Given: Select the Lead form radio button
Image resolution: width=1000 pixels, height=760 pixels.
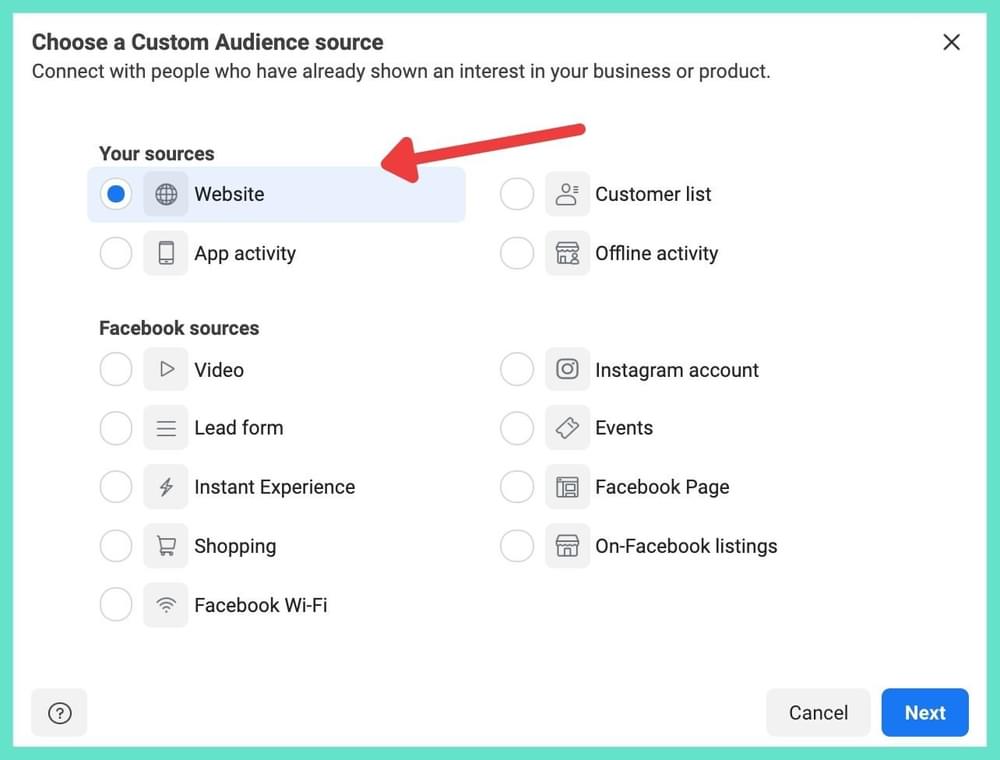Looking at the screenshot, I should coord(116,428).
